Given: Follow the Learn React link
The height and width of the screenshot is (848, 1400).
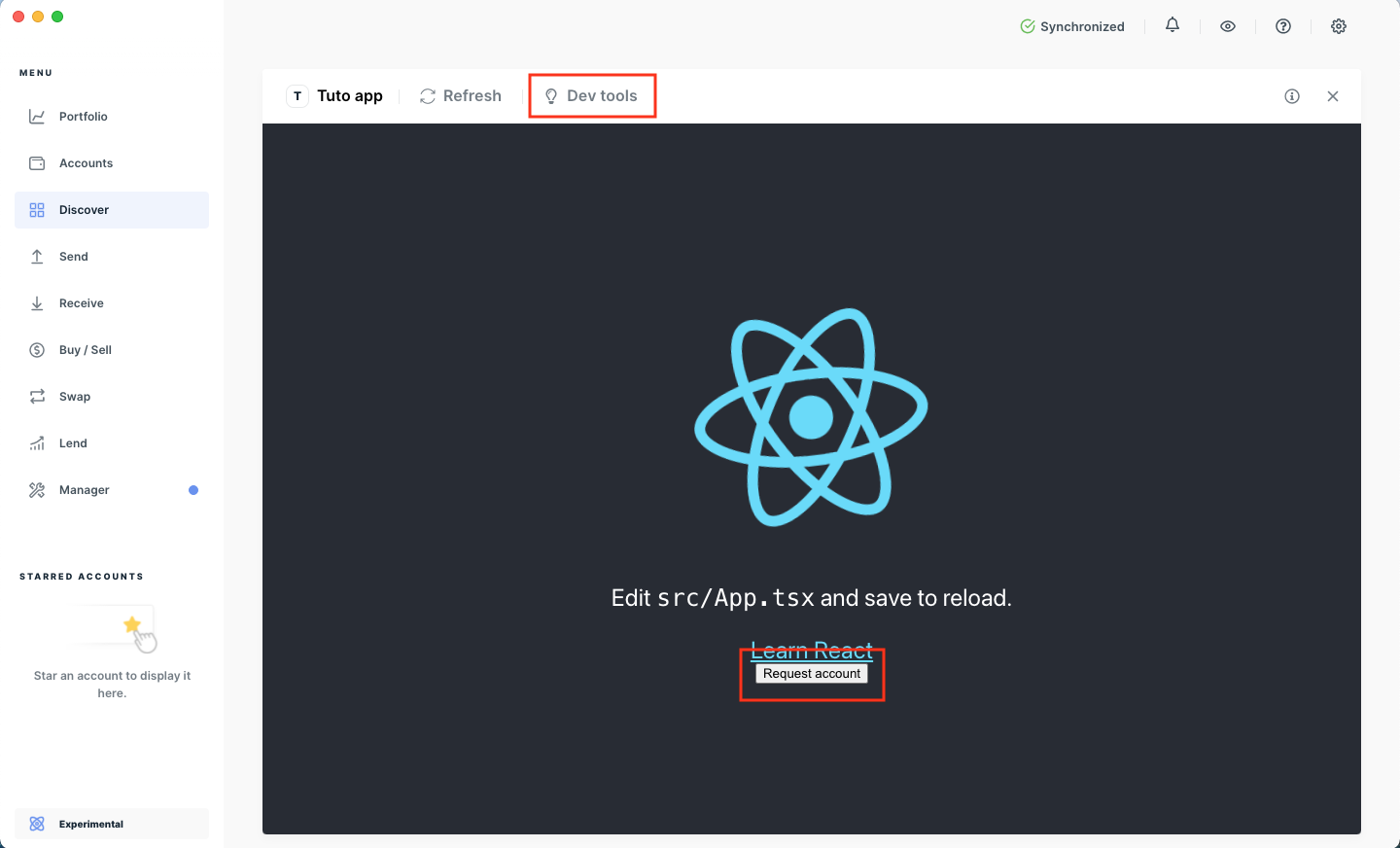Looking at the screenshot, I should point(812,651).
